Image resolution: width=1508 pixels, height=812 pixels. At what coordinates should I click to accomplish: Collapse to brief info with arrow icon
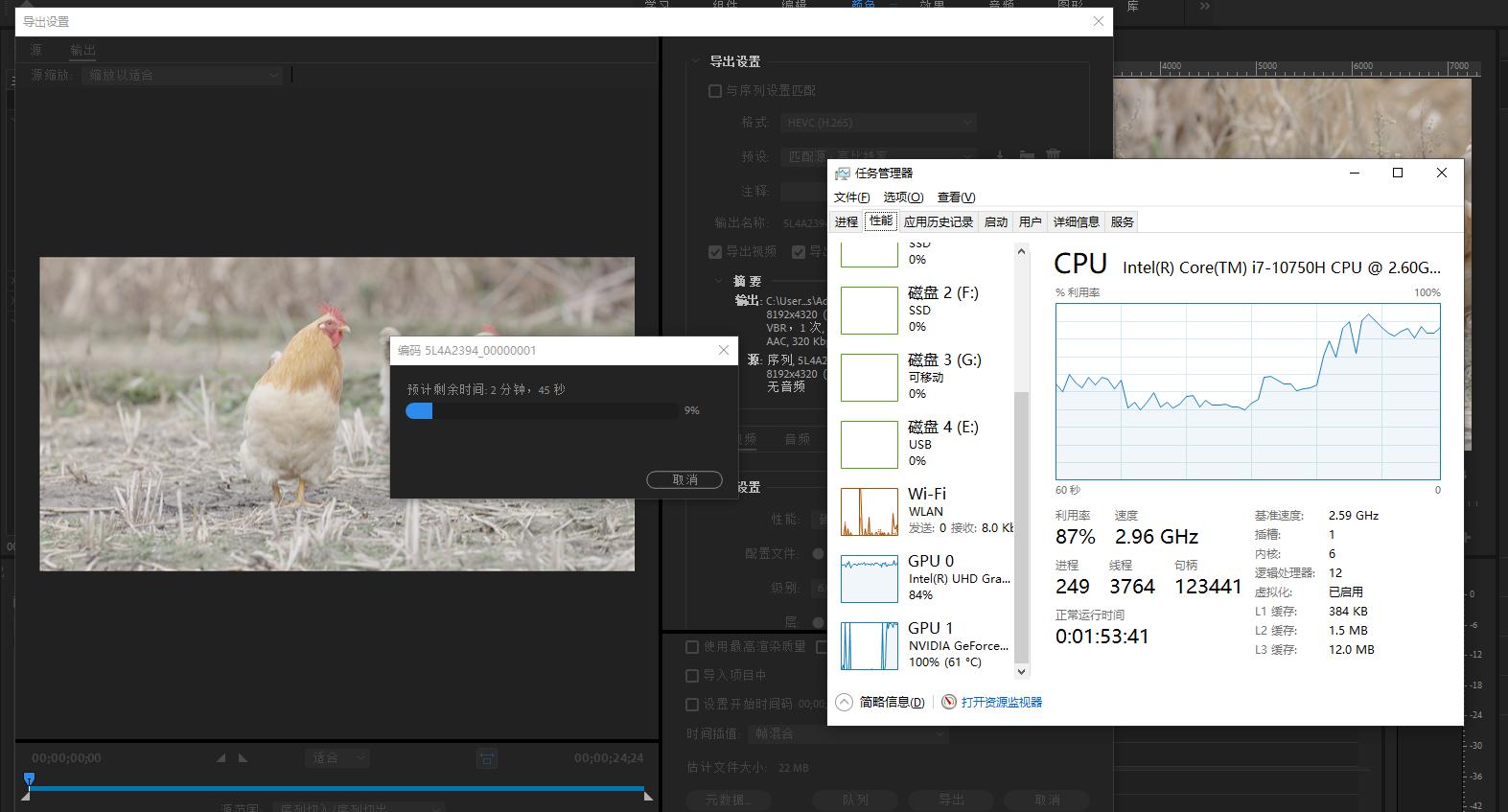pos(844,702)
